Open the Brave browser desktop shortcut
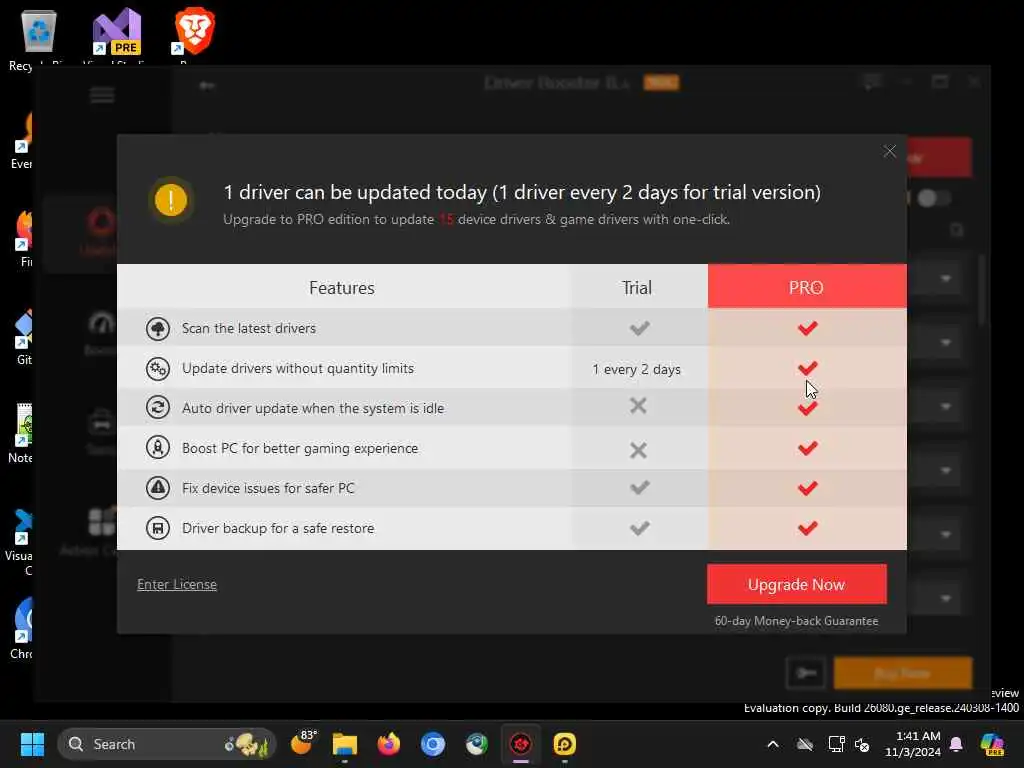This screenshot has width=1024, height=768. (x=193, y=33)
